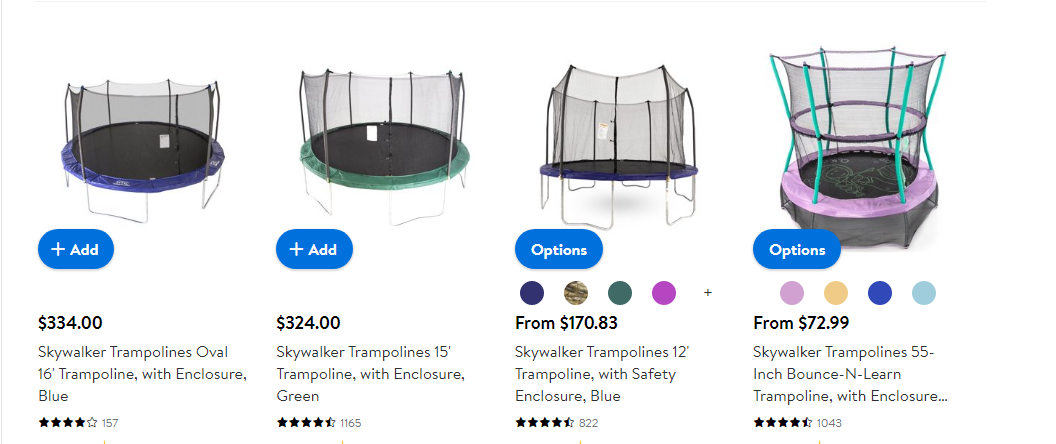Choose the camouflage color swatch

tap(576, 293)
